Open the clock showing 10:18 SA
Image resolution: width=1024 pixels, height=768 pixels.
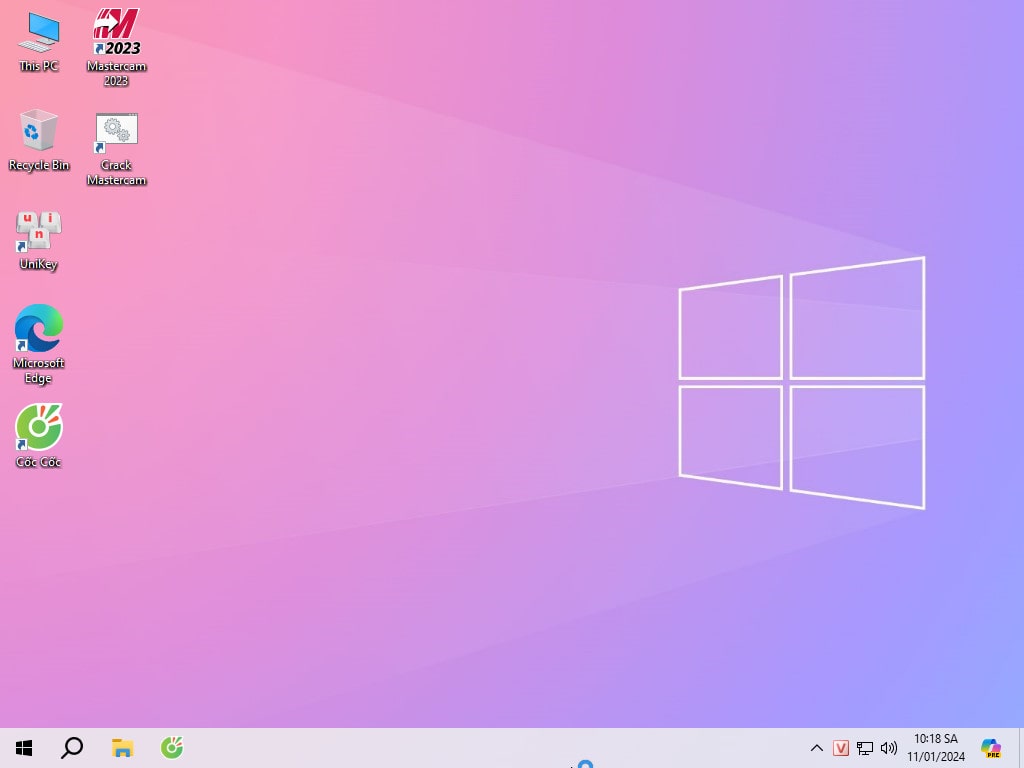935,748
